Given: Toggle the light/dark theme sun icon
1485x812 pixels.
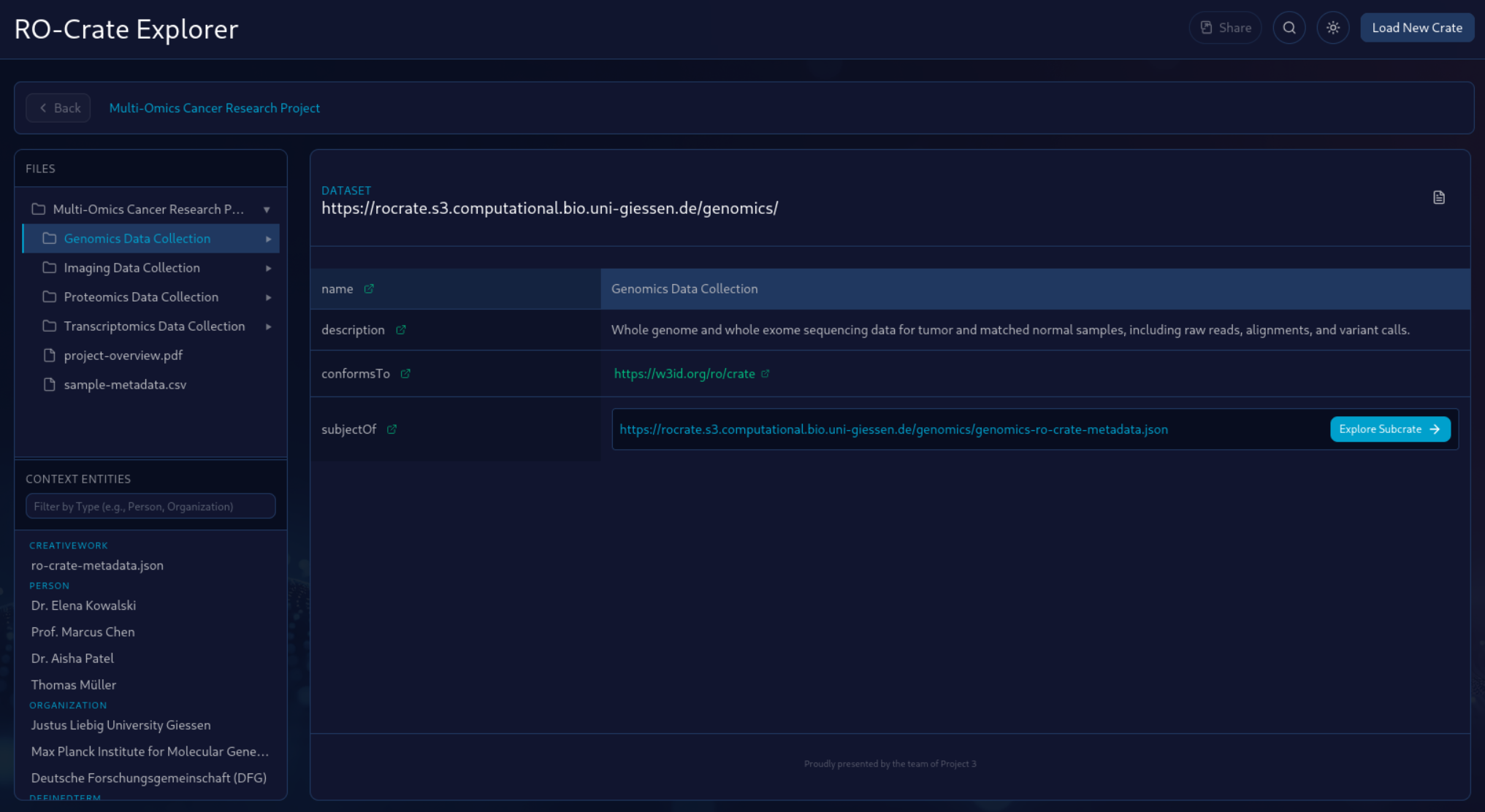Looking at the screenshot, I should click(x=1333, y=28).
